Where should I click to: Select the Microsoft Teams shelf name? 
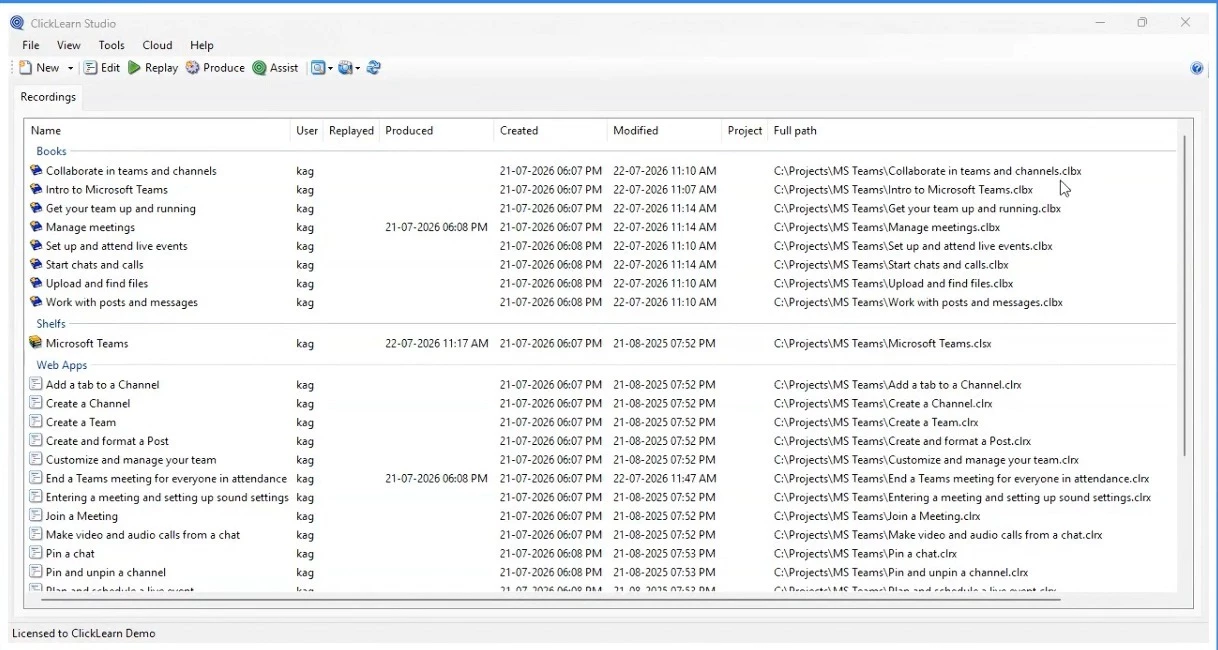click(87, 343)
